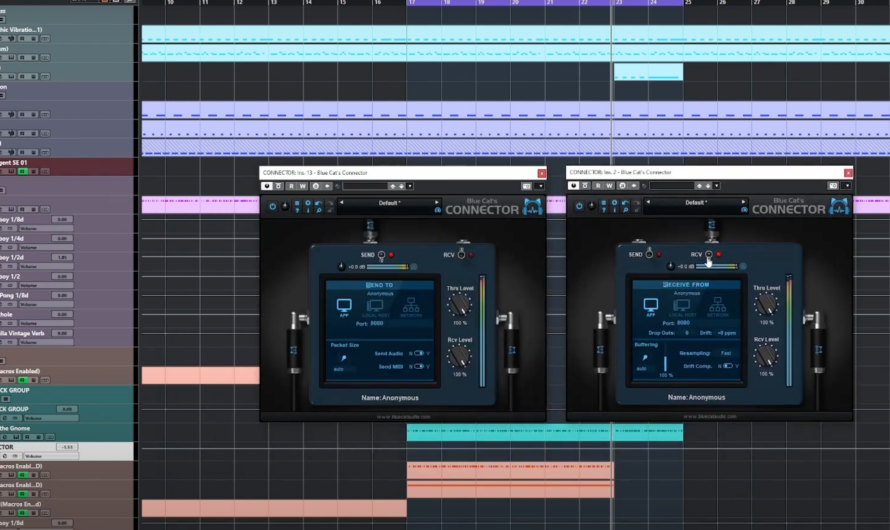This screenshot has width=890, height=530.
Task: Click snapshot camera icon in Ins. 13 window
Action: [526, 186]
